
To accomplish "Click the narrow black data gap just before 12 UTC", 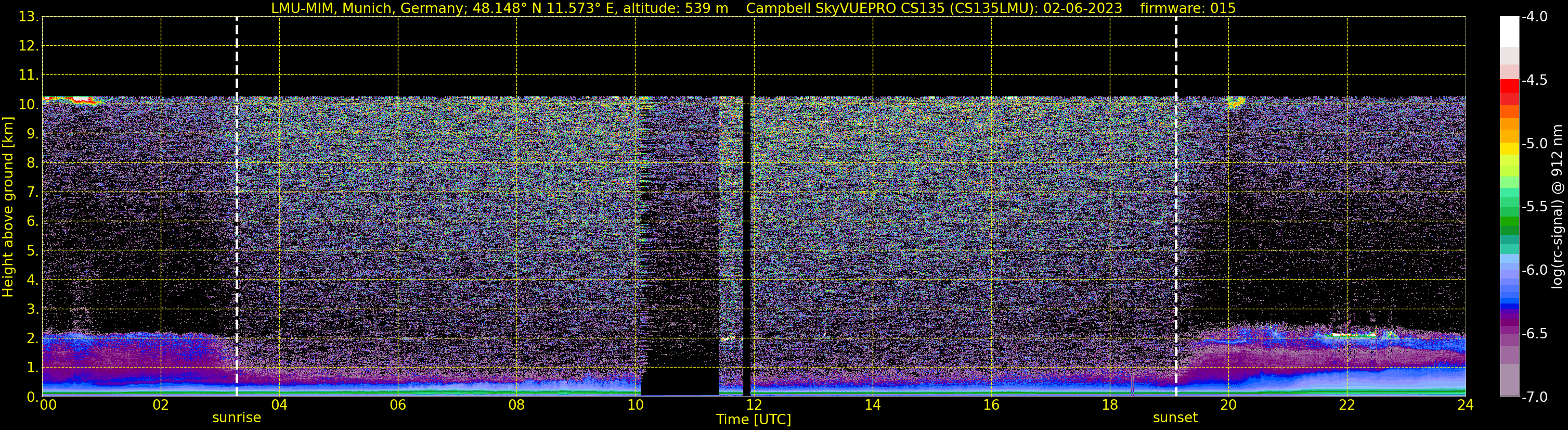I will (x=747, y=246).
